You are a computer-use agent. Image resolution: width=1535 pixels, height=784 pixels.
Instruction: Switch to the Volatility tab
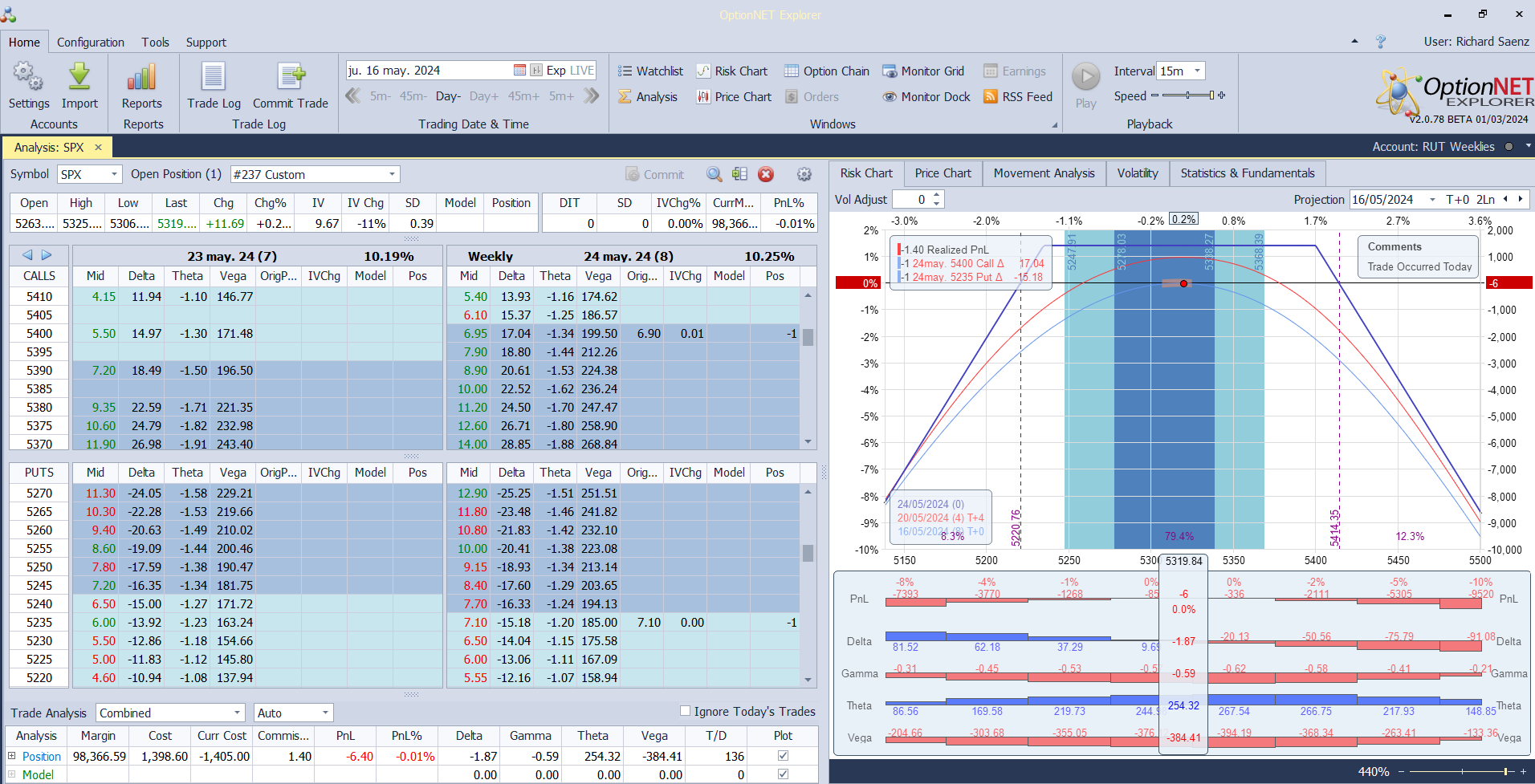coord(1137,173)
